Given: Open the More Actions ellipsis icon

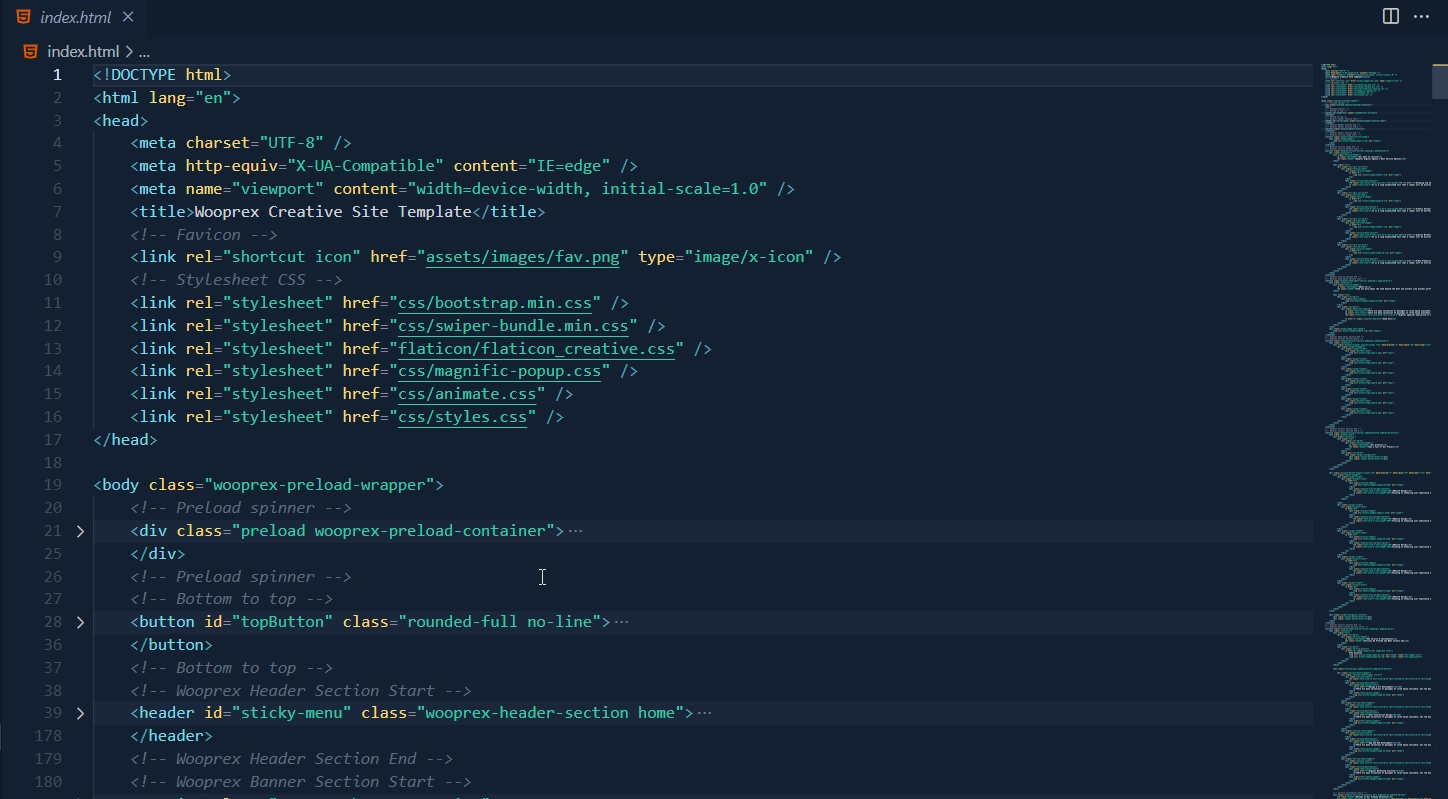Looking at the screenshot, I should coord(1422,16).
